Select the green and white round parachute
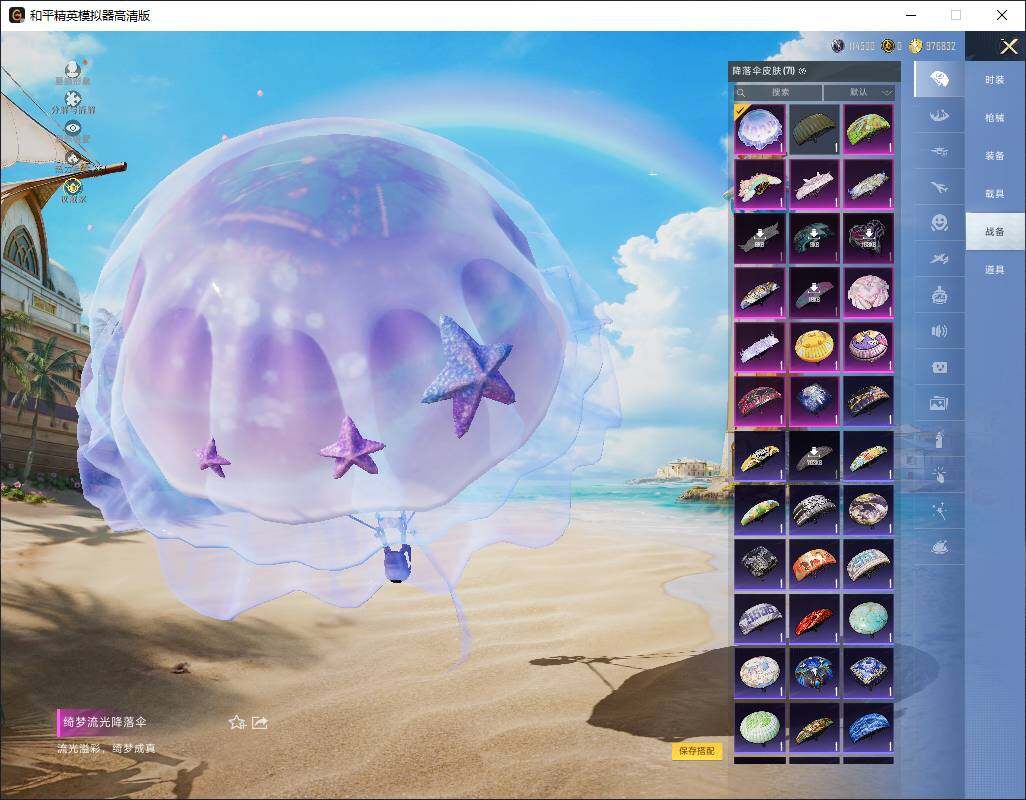This screenshot has height=800, width=1026. [760, 727]
